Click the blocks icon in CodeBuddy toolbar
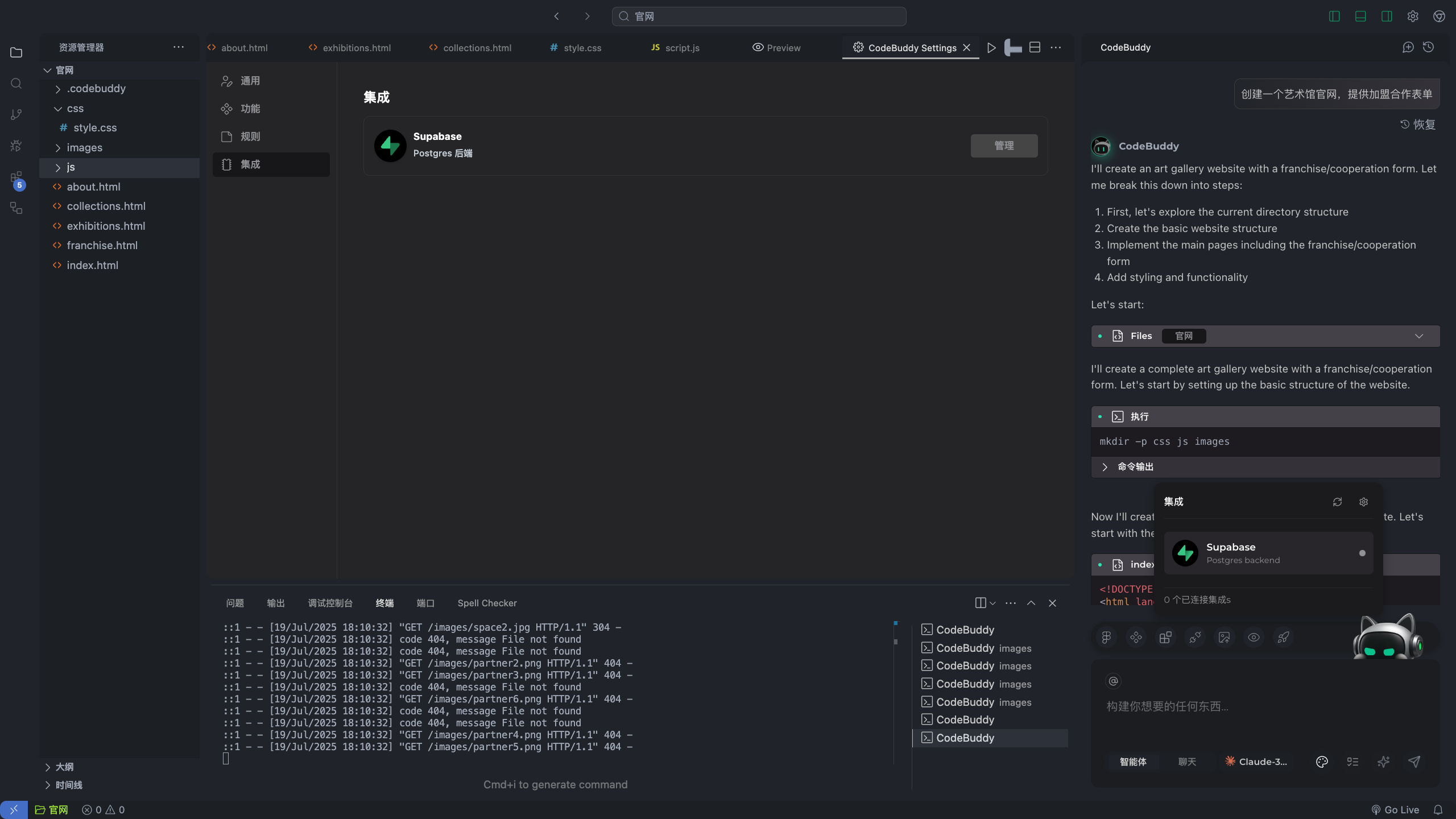 click(1165, 638)
